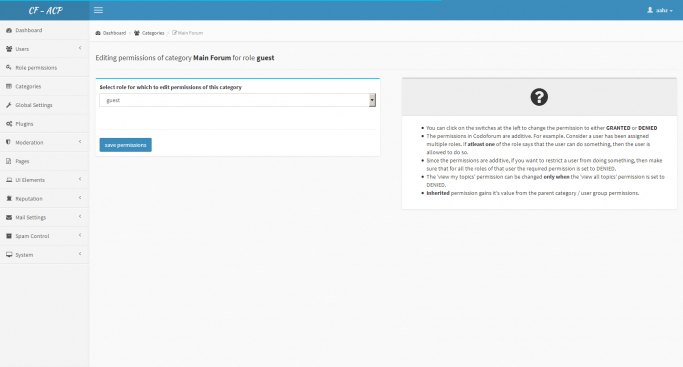Open the guest role selection dropdown
The height and width of the screenshot is (367, 683).
tap(237, 100)
